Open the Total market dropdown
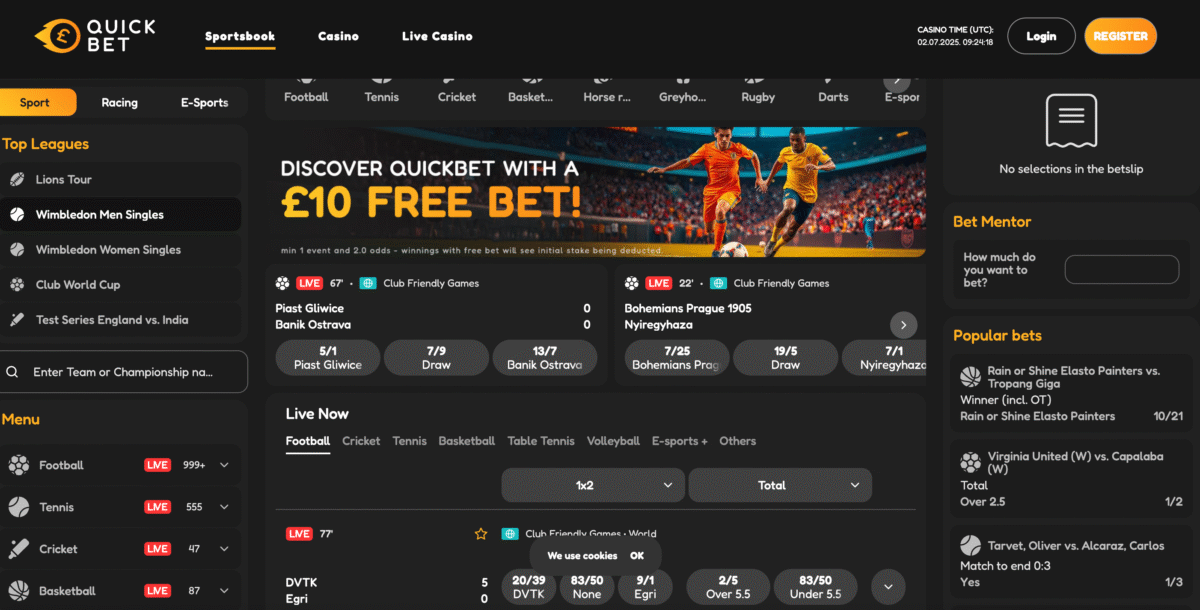 coord(780,485)
